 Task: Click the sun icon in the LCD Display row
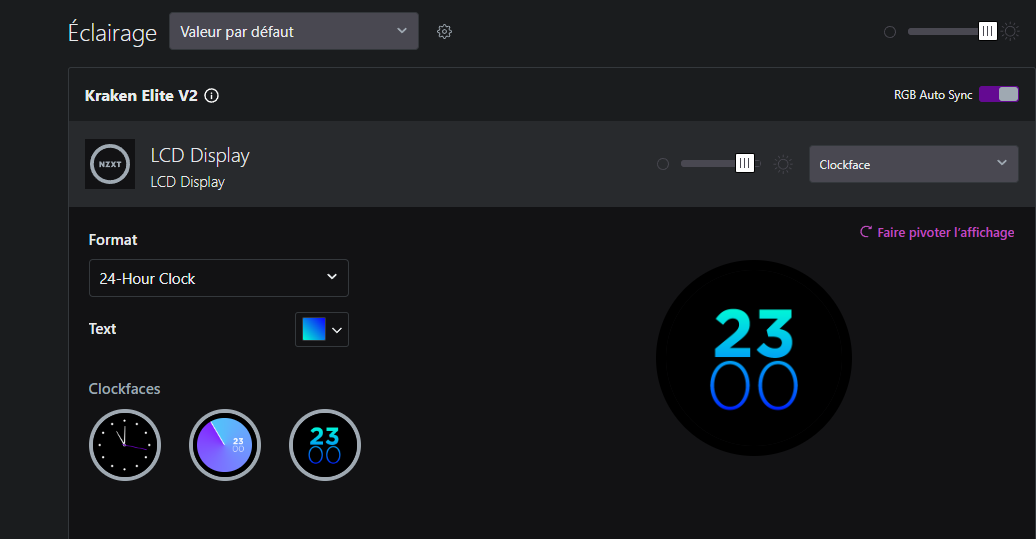click(x=783, y=164)
